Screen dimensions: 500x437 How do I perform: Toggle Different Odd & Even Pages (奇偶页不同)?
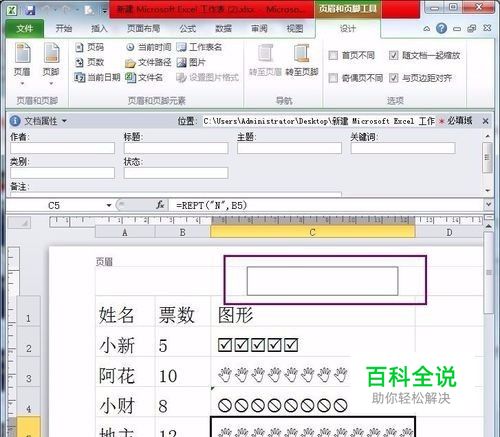(333, 78)
